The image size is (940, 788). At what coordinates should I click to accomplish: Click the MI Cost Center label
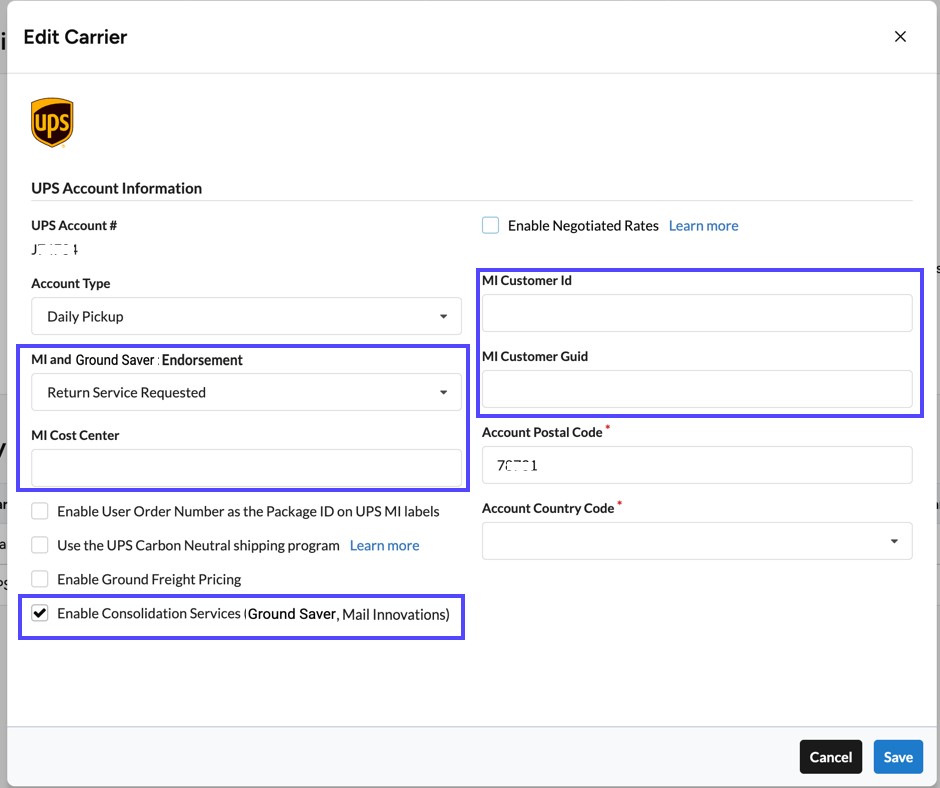coord(75,435)
